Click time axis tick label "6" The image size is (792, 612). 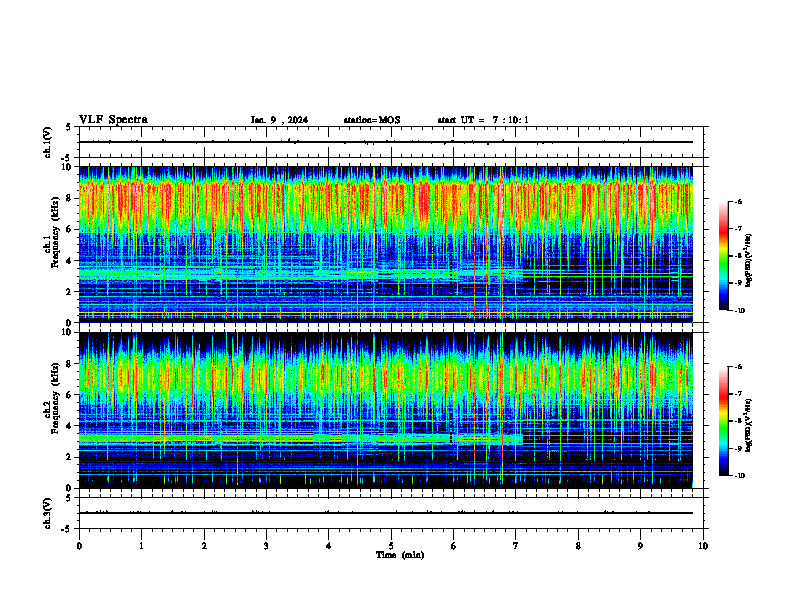(454, 546)
